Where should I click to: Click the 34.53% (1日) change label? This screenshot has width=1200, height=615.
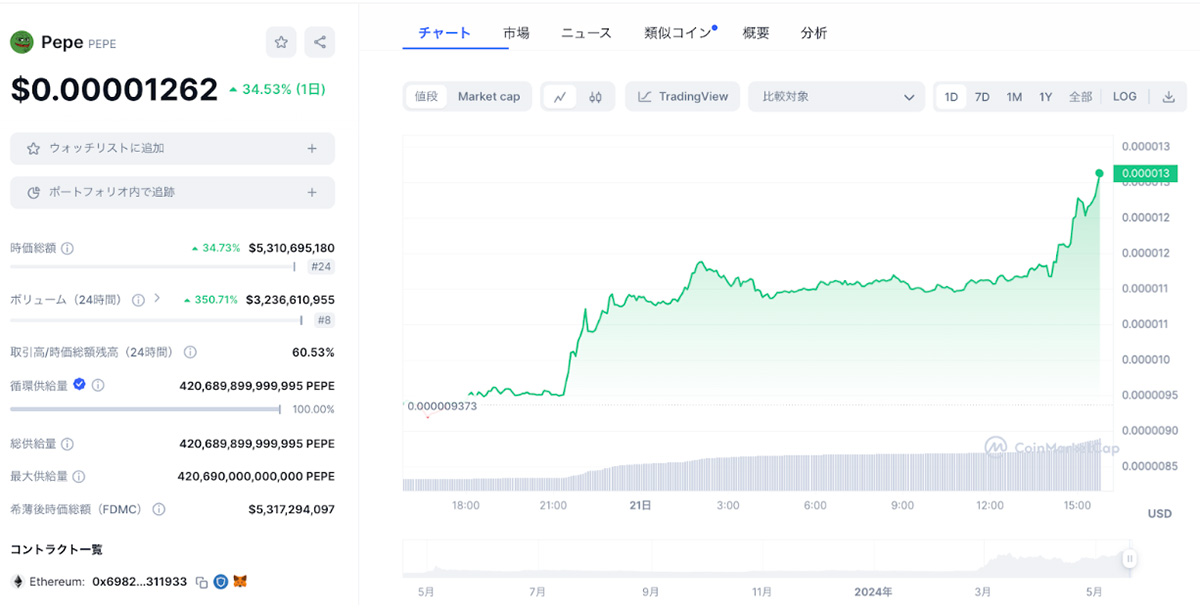tap(277, 89)
